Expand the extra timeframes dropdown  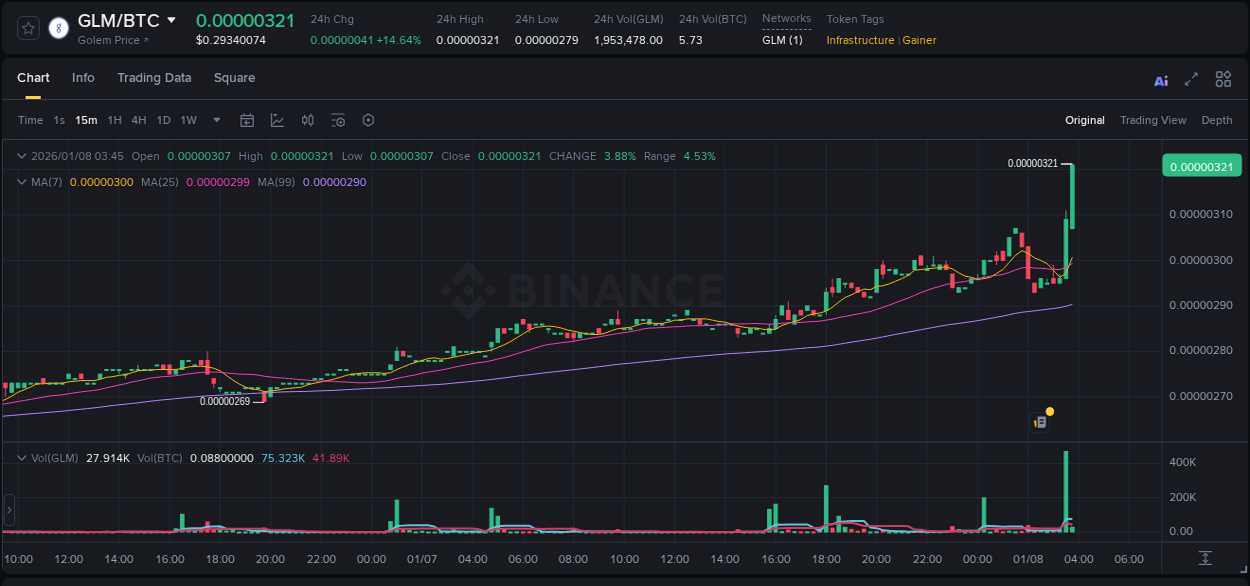pyautogui.click(x=215, y=120)
